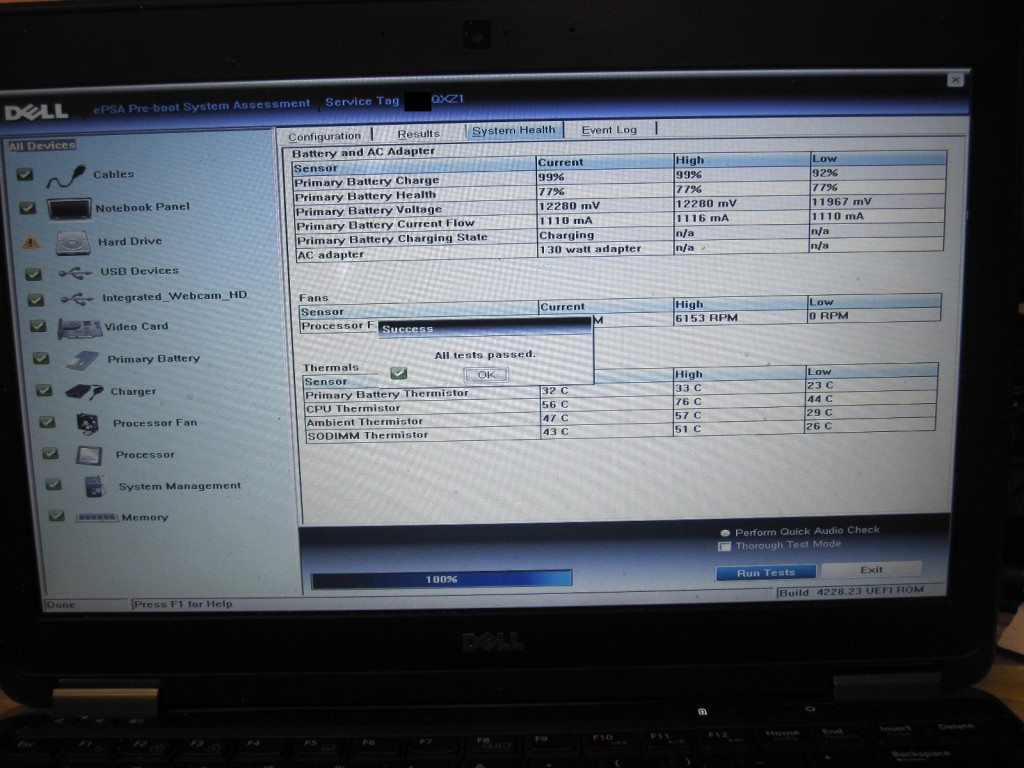
Task: Click the Done status text
Action: coord(61,605)
